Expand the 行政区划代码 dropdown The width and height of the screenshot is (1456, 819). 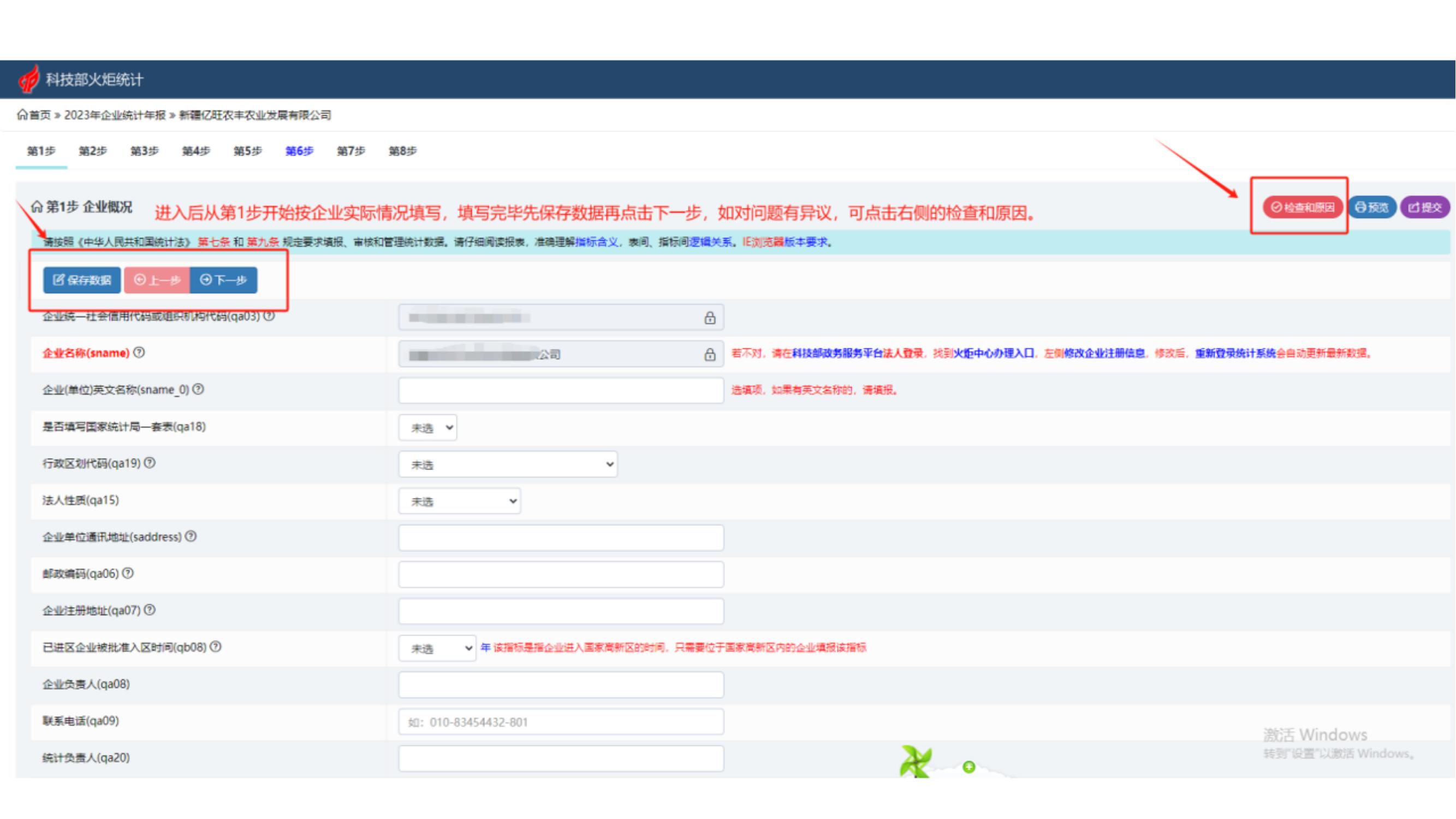click(x=508, y=465)
